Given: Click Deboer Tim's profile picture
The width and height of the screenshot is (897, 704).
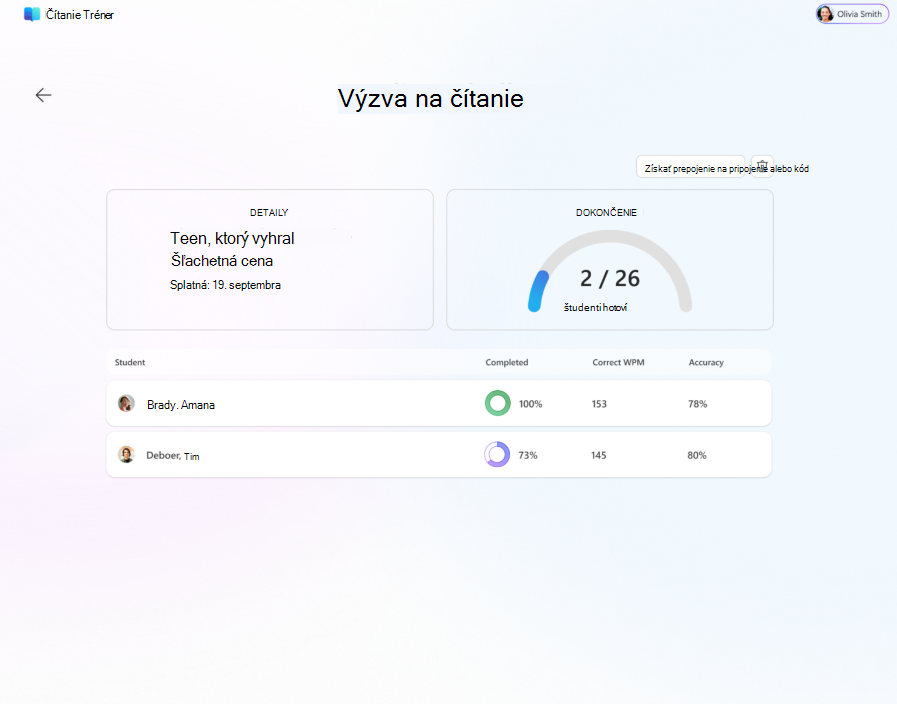Looking at the screenshot, I should [126, 455].
